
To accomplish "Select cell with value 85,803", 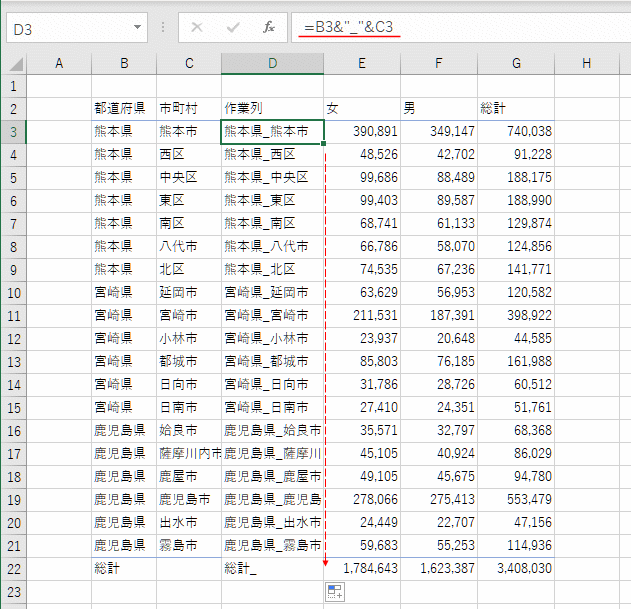I will tap(362, 361).
